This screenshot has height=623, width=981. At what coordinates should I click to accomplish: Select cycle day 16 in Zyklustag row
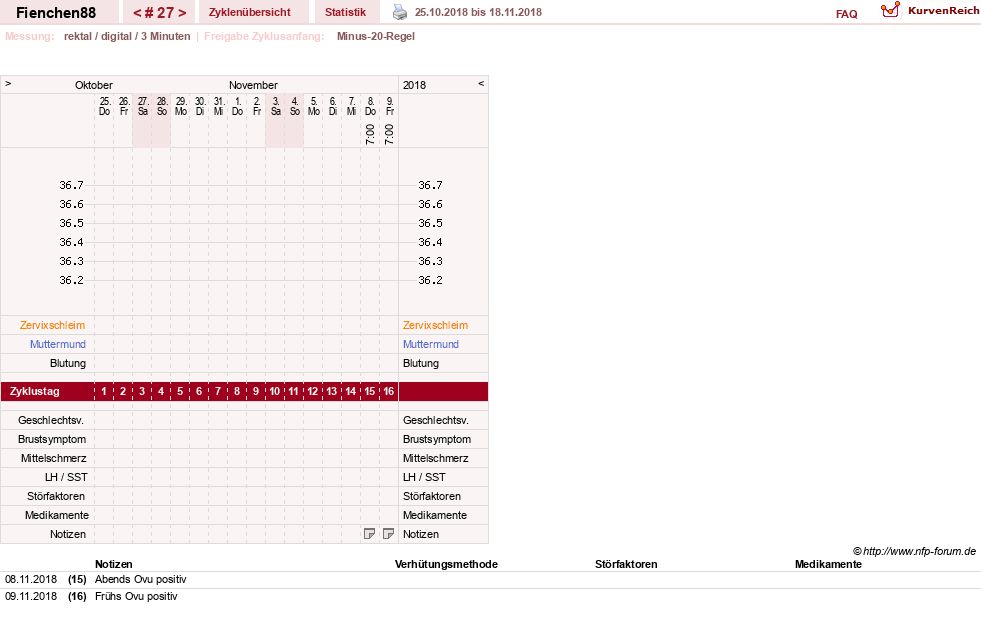click(x=389, y=392)
